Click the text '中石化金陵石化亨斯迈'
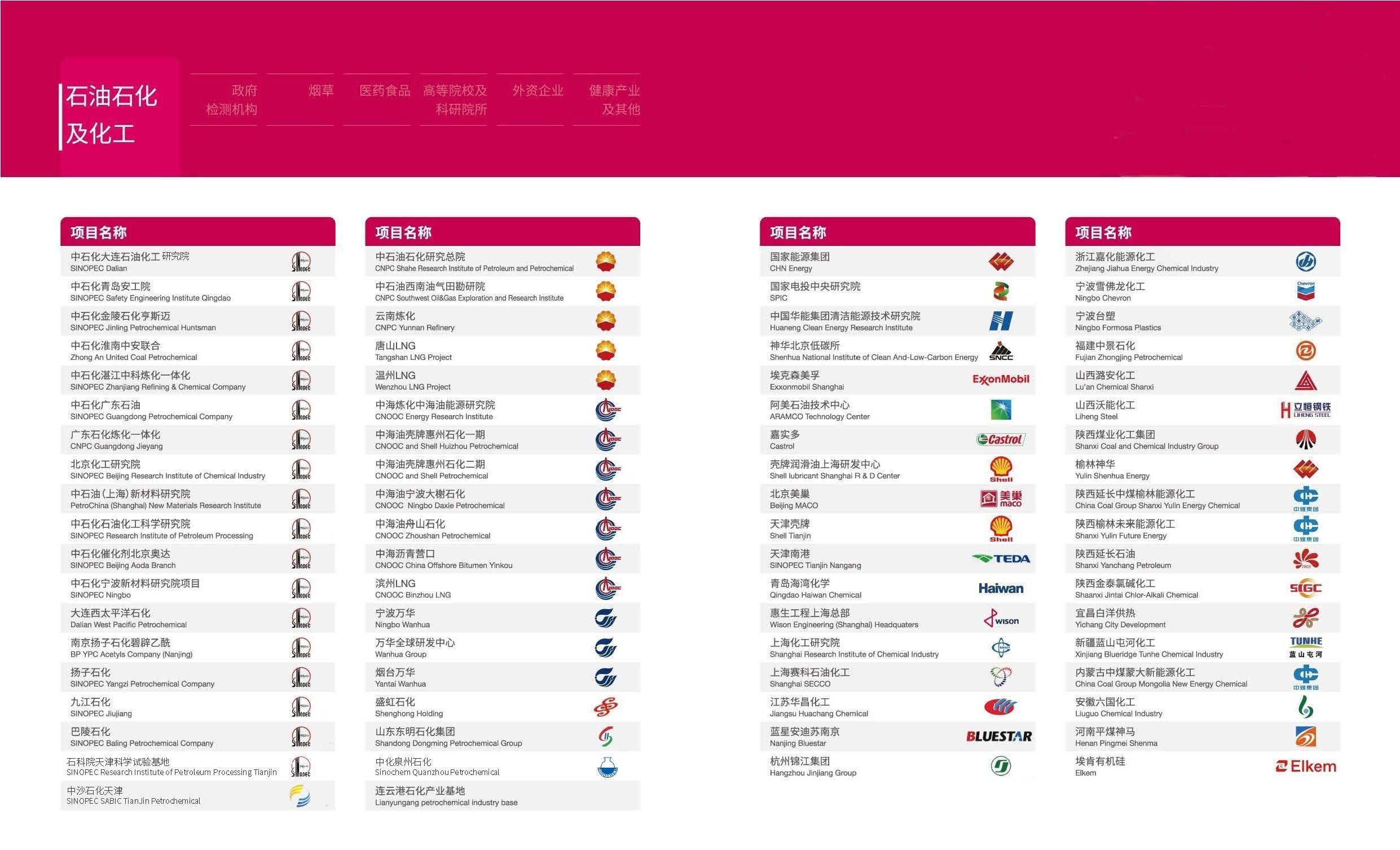Screen dimensions: 1400x850 coord(121,316)
